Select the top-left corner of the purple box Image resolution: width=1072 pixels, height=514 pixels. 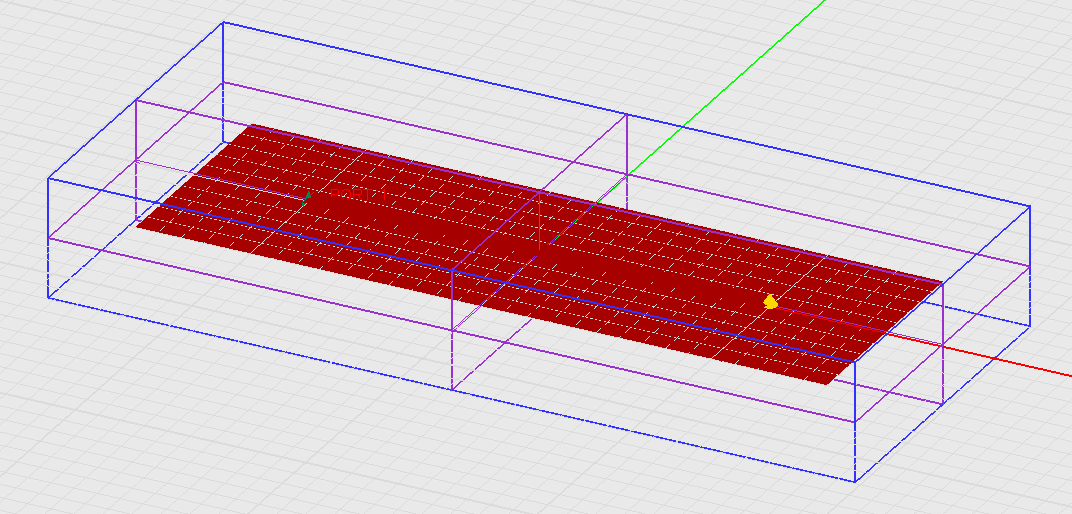coord(136,100)
